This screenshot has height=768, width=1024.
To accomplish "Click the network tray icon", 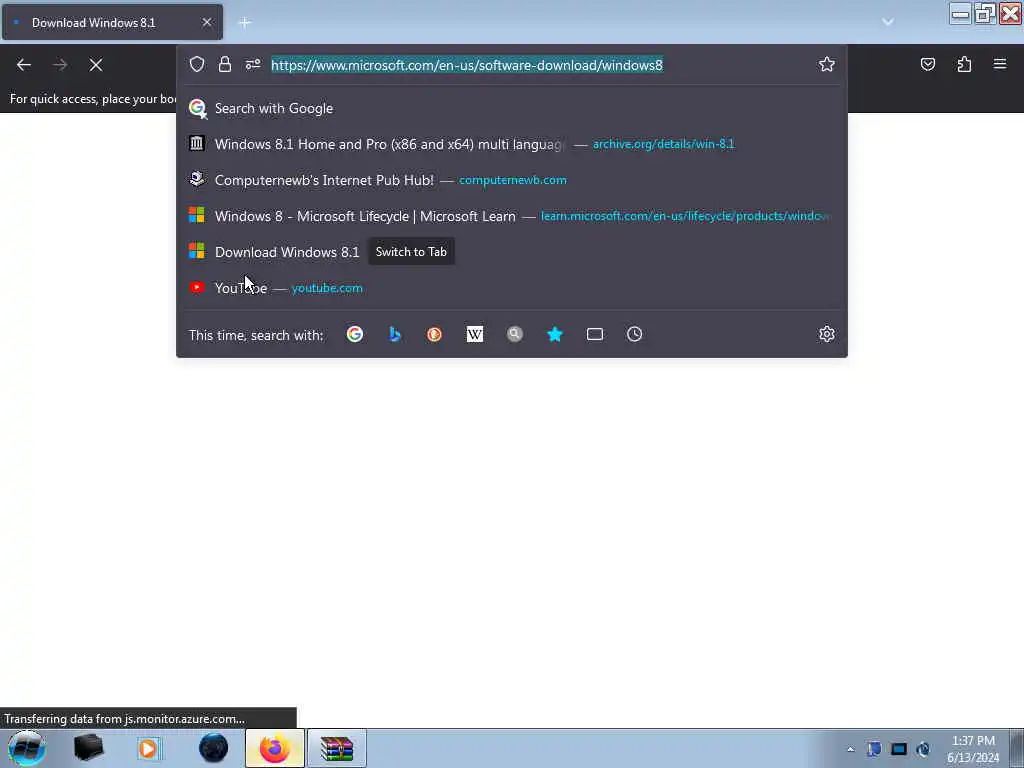I will (899, 749).
